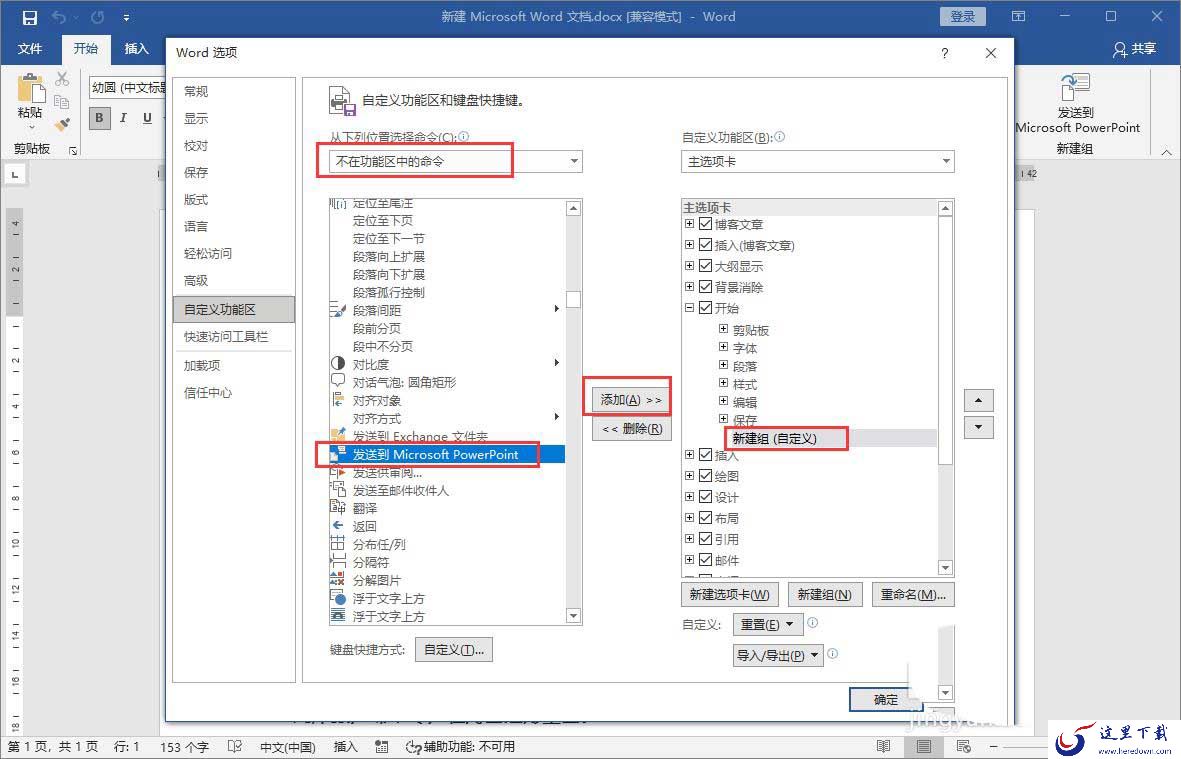Collapse the 开始 tree node
The image size is (1181, 759).
point(689,308)
